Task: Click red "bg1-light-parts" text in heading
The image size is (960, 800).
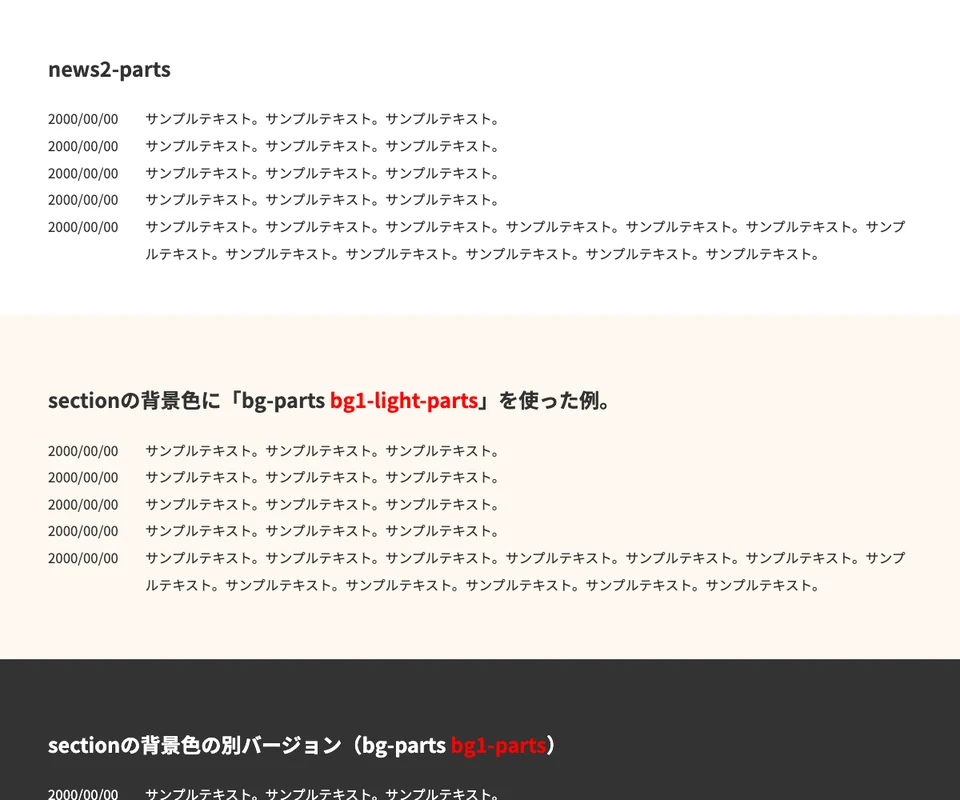Action: 404,401
